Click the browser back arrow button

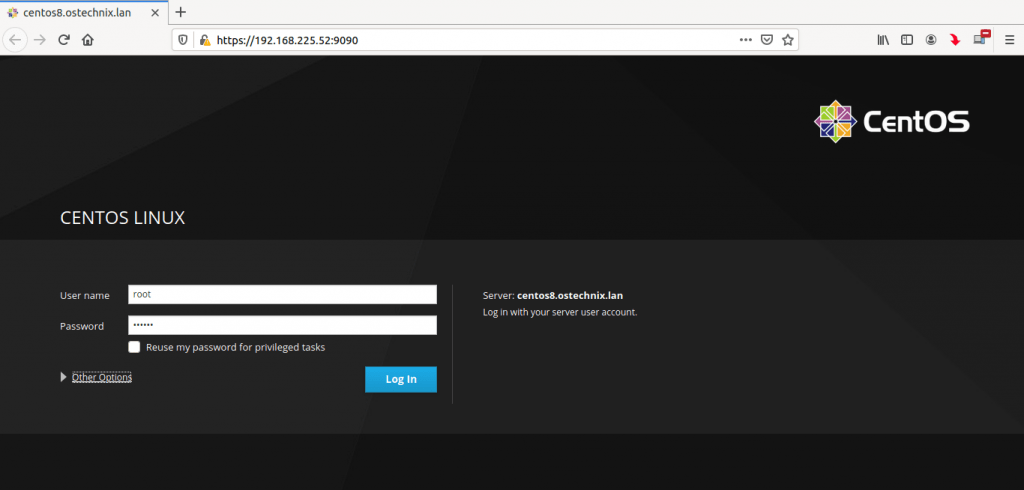tap(14, 40)
